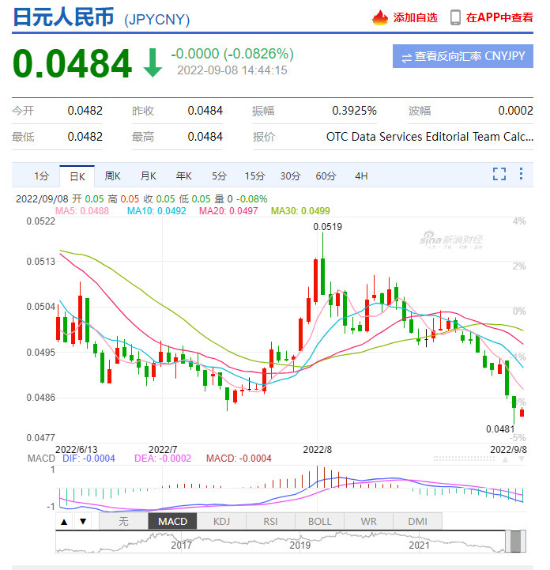Click the swap arrows icon beside CNYJPY
Screen dimensions: 550x570
[407, 57]
